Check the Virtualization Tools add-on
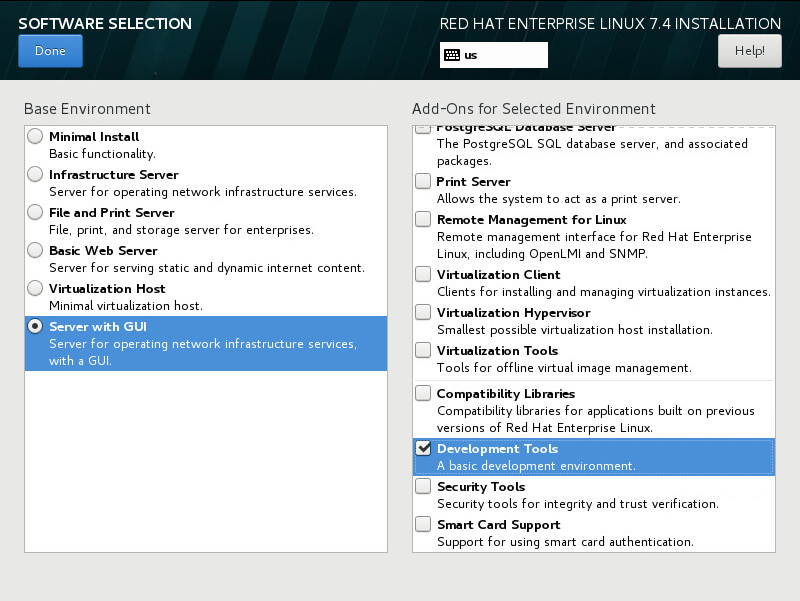The height and width of the screenshot is (601, 800). pyautogui.click(x=423, y=350)
